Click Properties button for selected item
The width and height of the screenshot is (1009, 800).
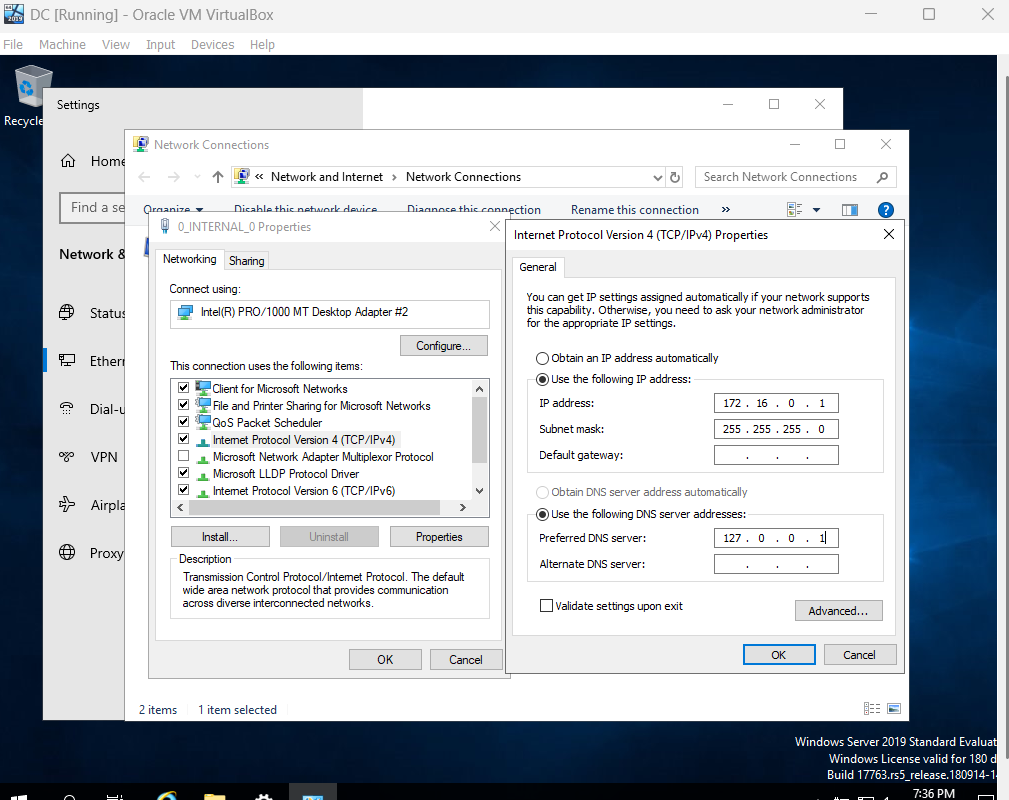[x=439, y=537]
